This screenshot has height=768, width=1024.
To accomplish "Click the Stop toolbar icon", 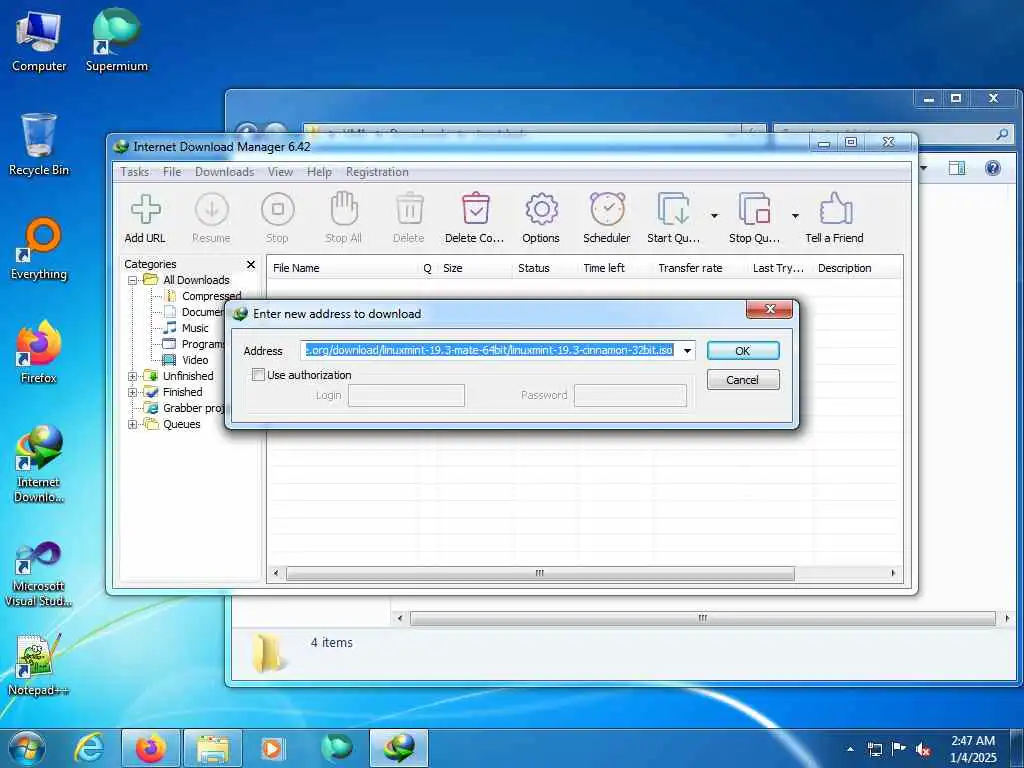I will 278,210.
